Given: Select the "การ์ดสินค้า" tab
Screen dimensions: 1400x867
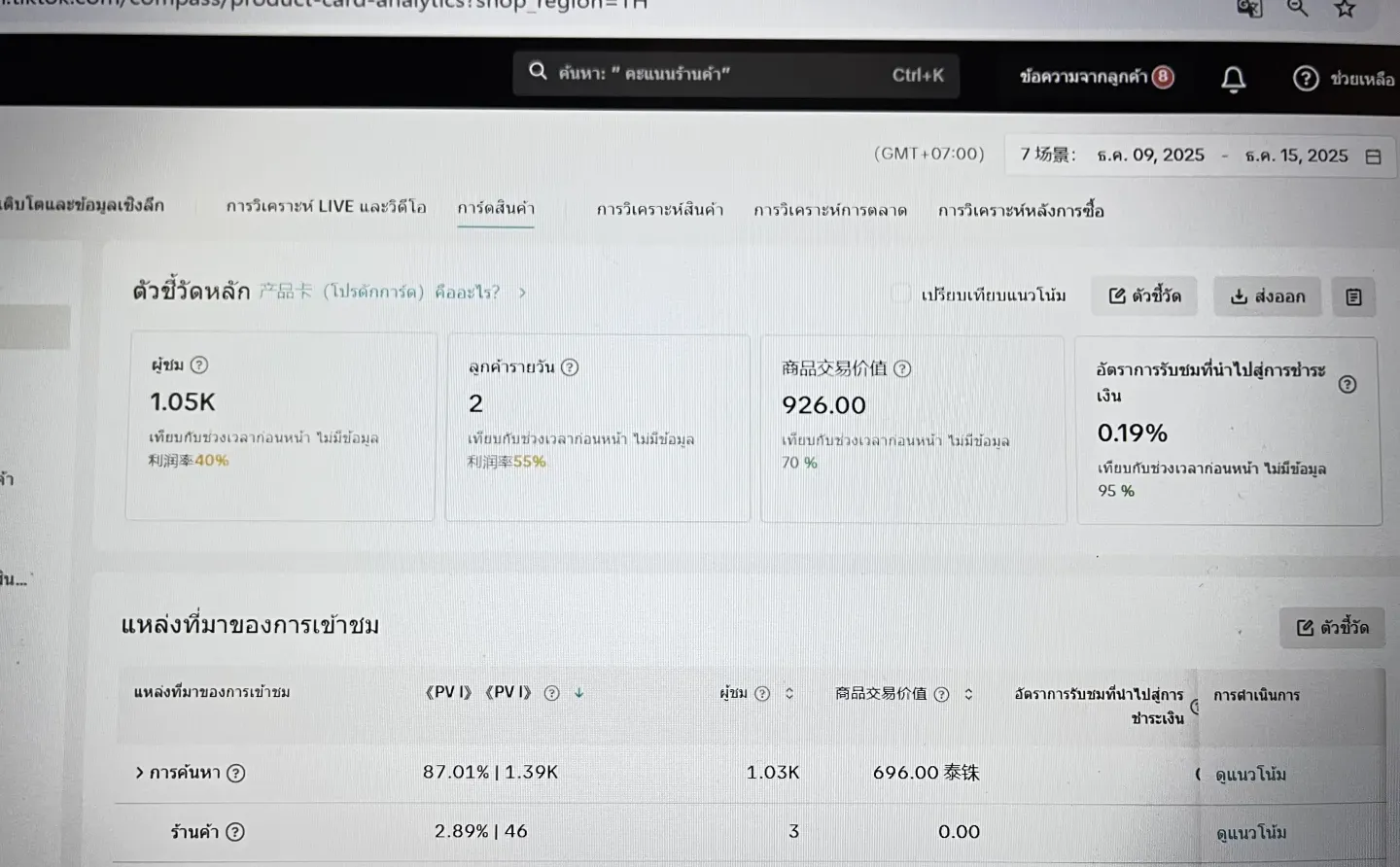Looking at the screenshot, I should click(x=496, y=208).
